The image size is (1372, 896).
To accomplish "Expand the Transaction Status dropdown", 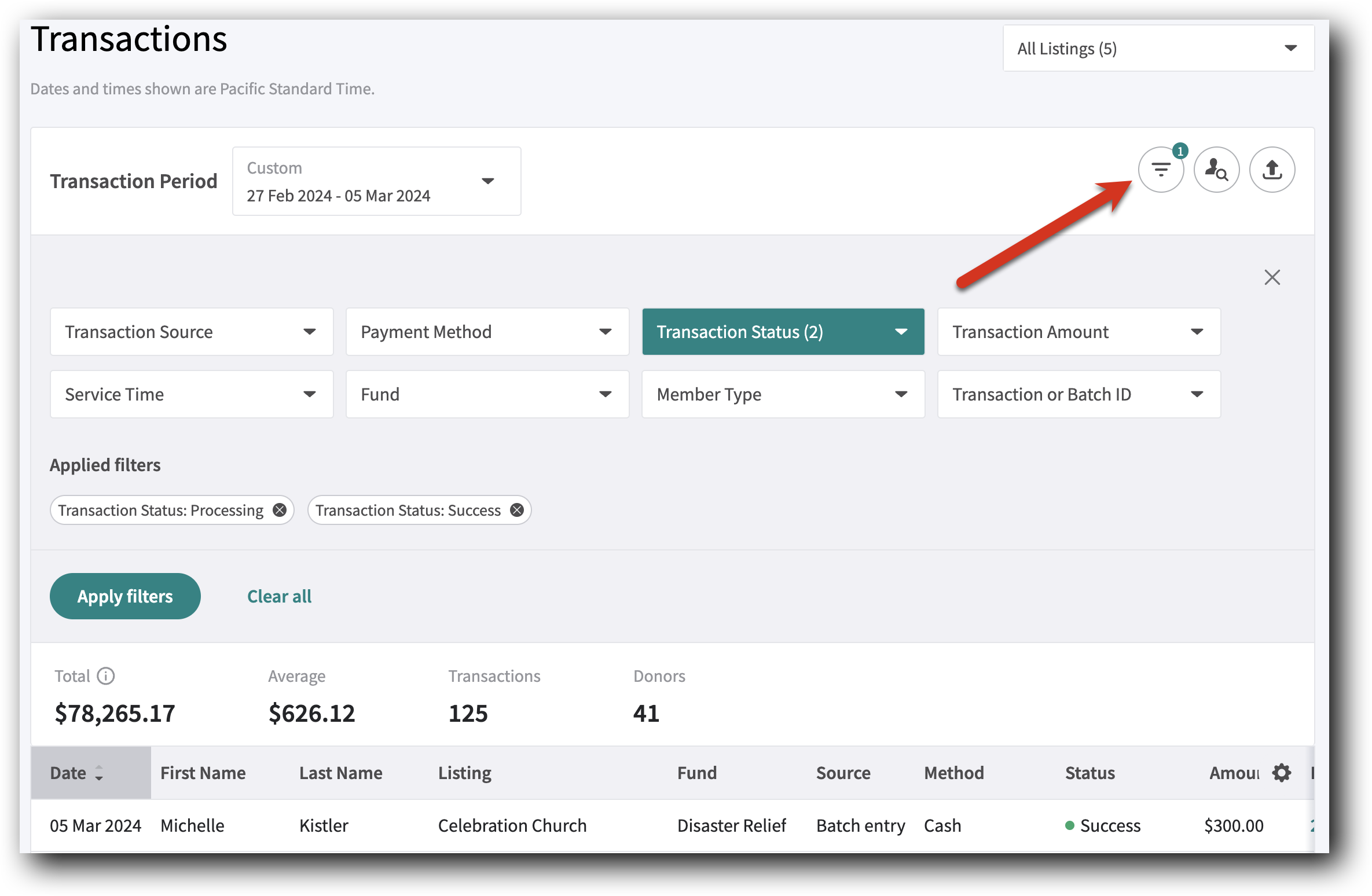I will point(783,332).
